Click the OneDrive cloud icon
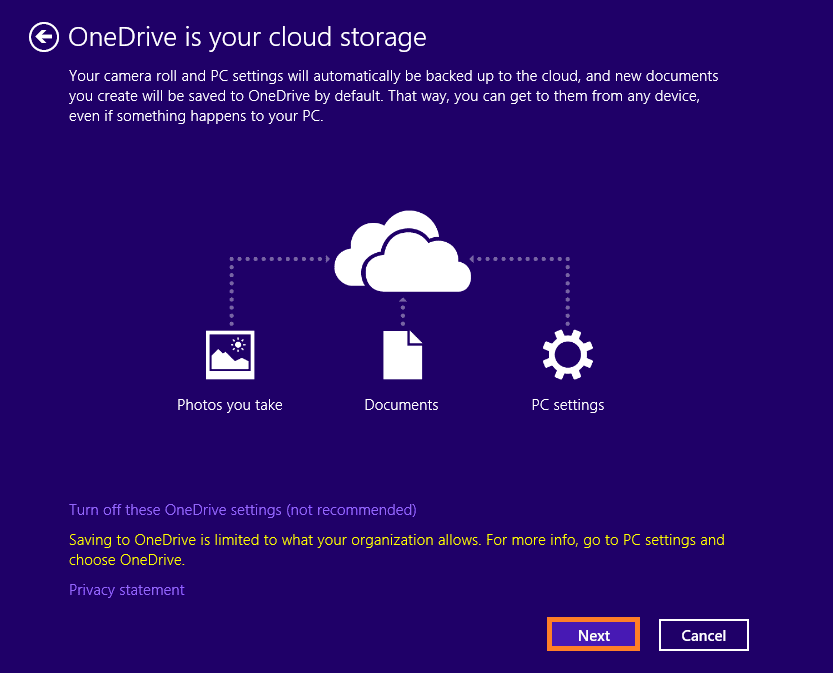Screen dimensions: 833x673 (402, 251)
